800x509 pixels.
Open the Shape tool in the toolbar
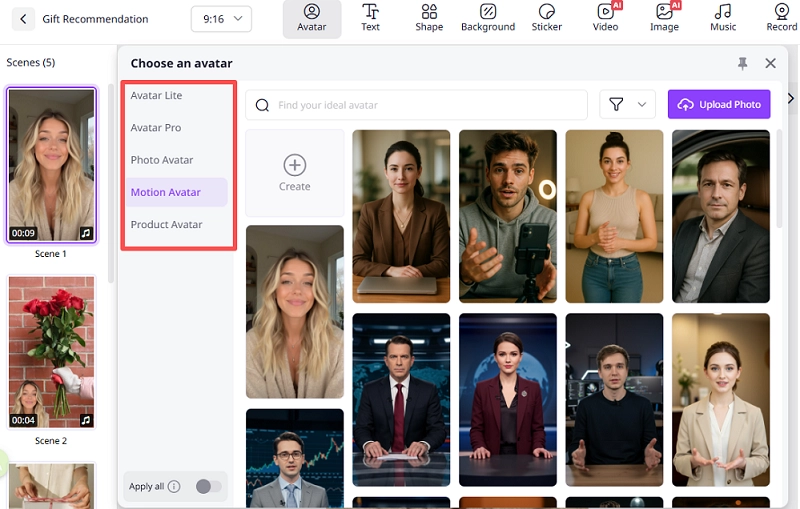[x=429, y=18]
